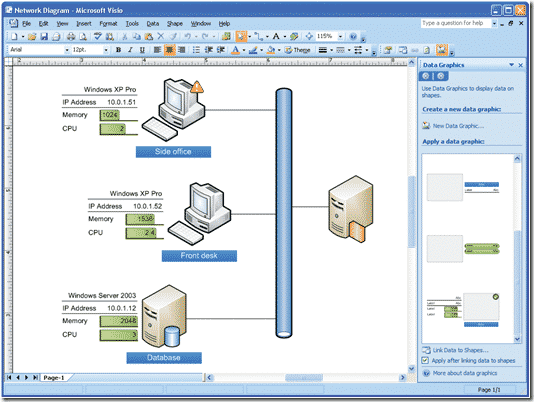Undo the last action
This screenshot has width=534, height=402.
click(x=187, y=36)
